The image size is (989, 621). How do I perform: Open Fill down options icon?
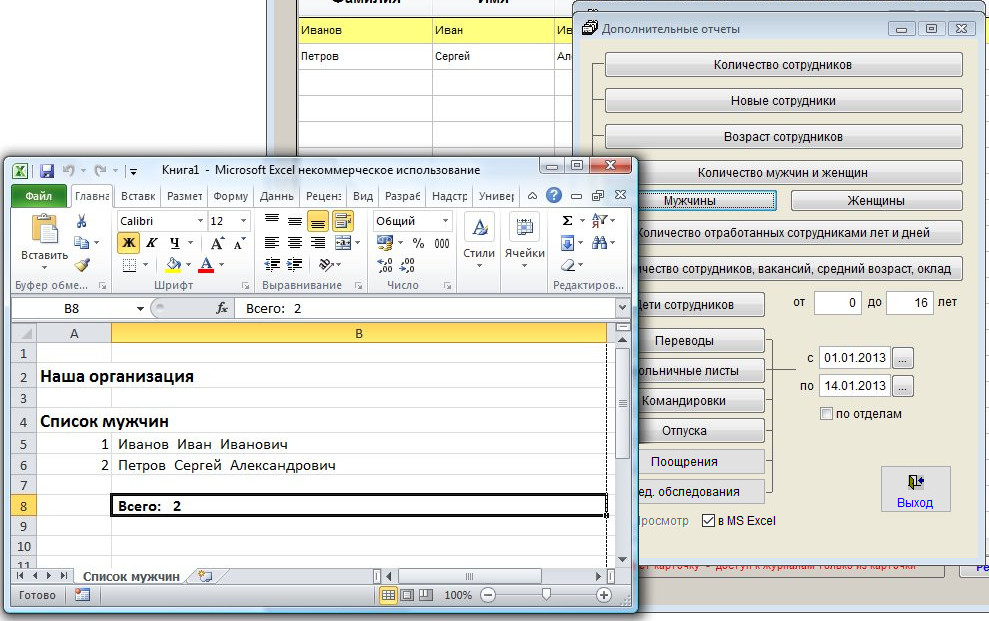tap(567, 243)
